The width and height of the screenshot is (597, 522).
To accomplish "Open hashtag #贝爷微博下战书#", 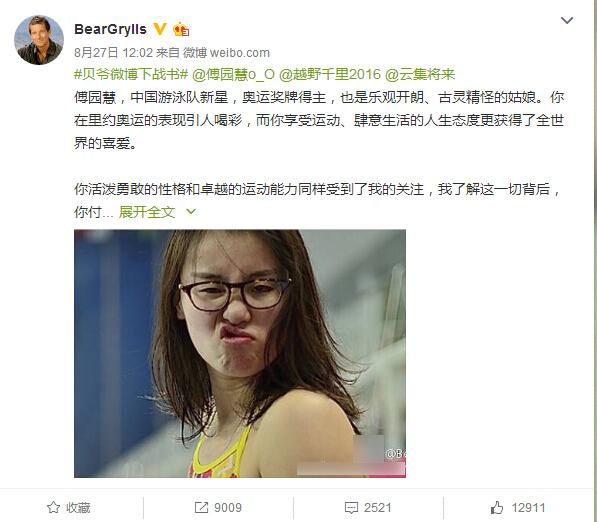I will pos(131,74).
